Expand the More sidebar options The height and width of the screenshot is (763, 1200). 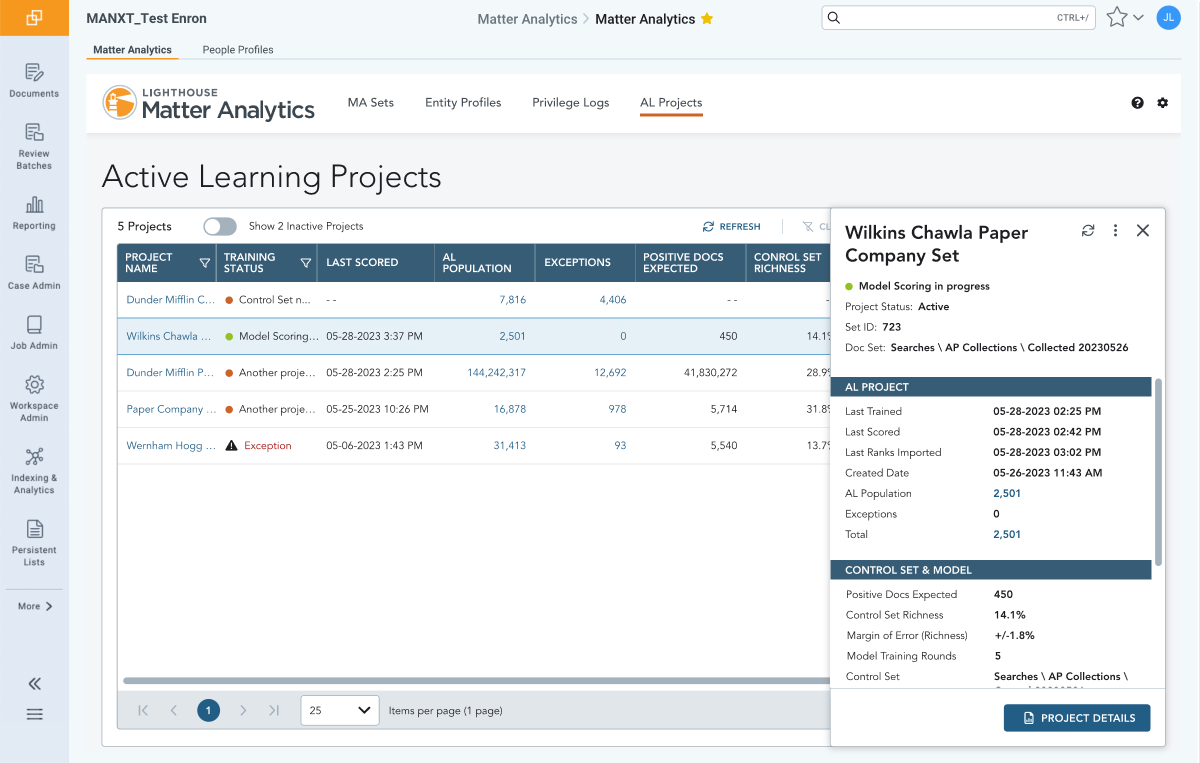point(35,606)
